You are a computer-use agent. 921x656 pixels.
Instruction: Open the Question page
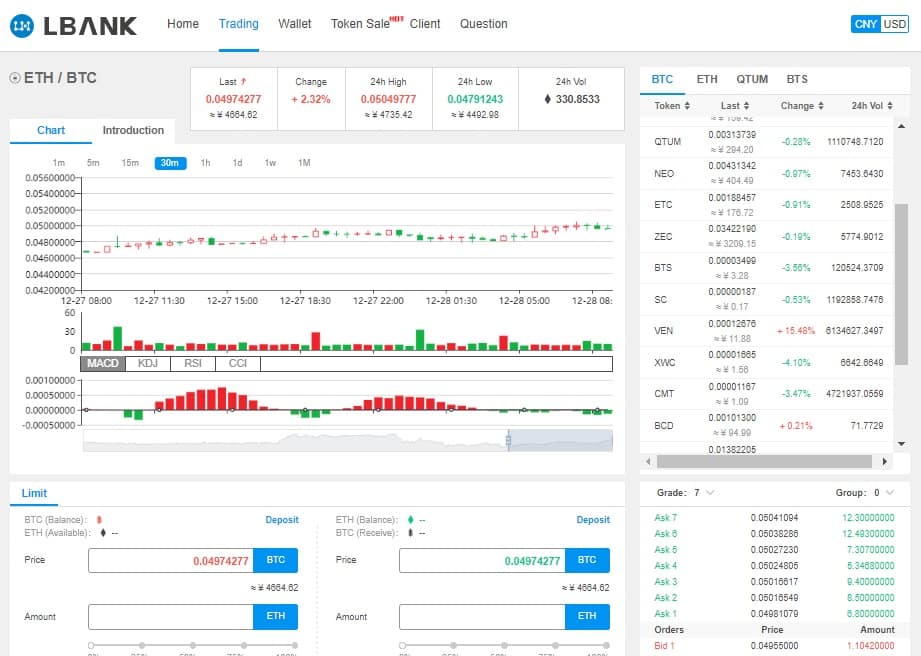point(483,24)
